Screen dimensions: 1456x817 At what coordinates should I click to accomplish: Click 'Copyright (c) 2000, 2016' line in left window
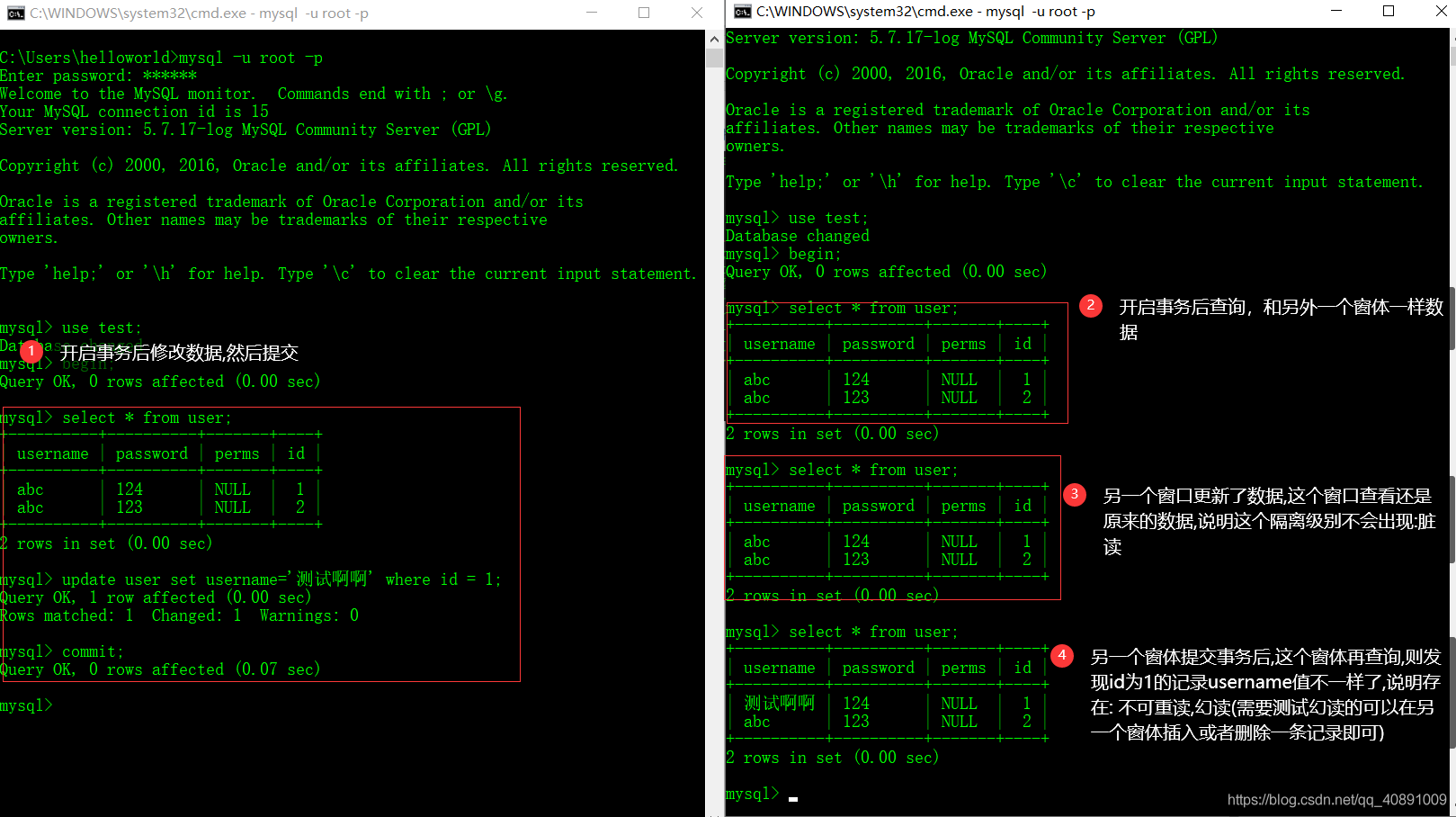tap(339, 166)
